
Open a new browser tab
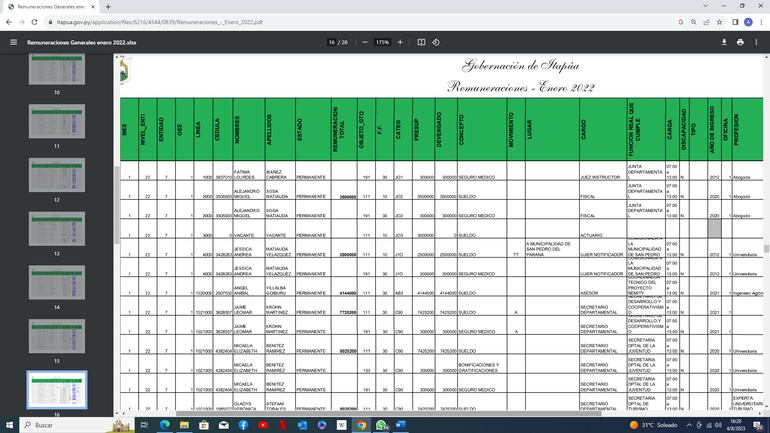pos(108,7)
